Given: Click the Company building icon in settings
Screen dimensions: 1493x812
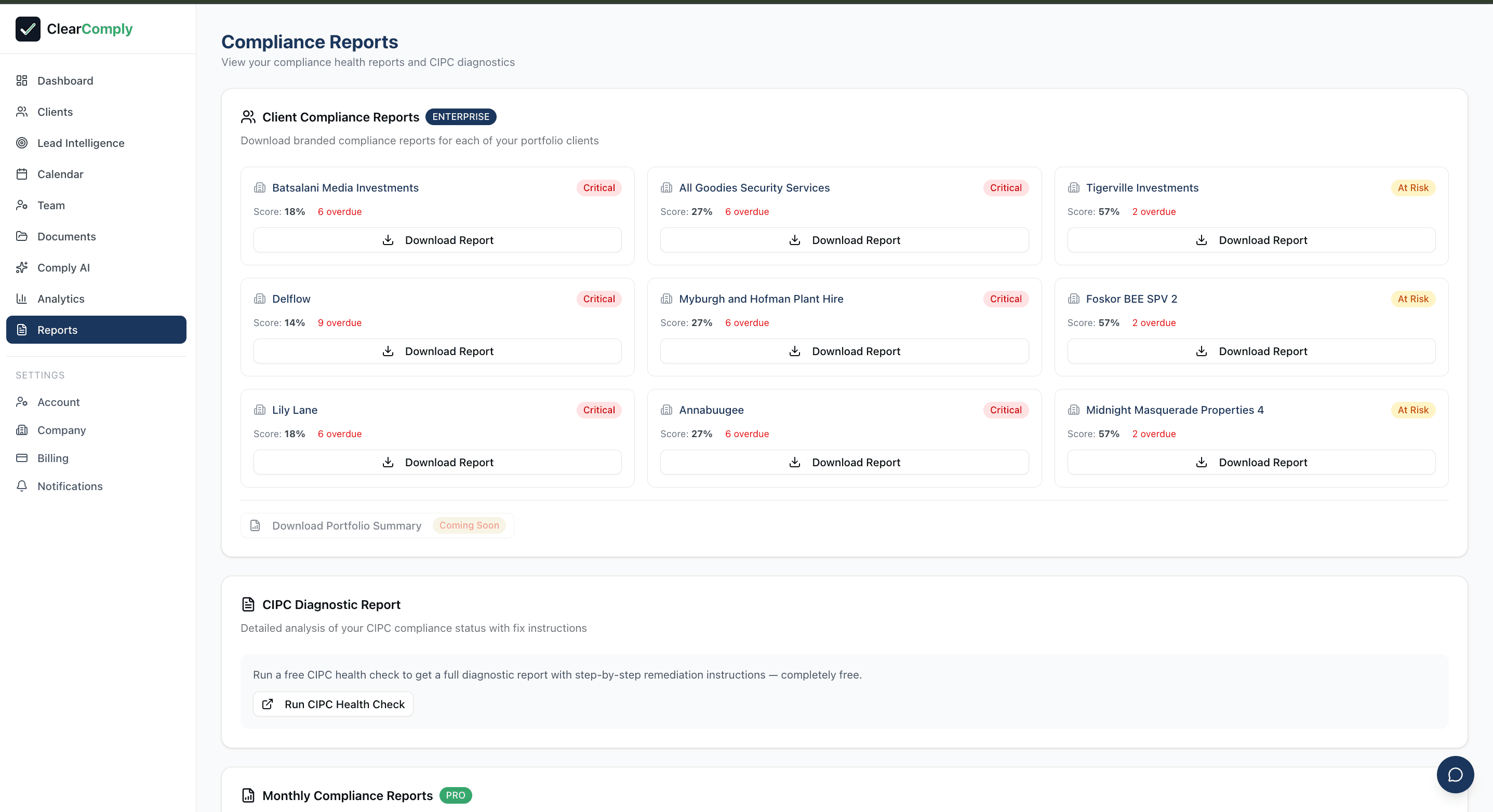Looking at the screenshot, I should [22, 430].
